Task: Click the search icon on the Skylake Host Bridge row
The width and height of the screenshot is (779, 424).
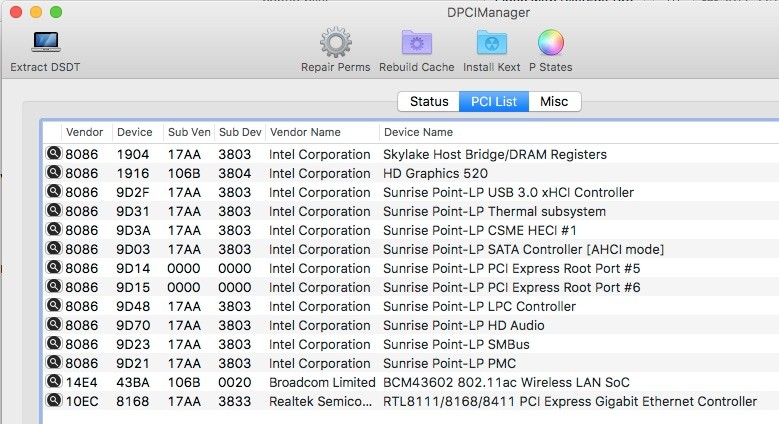Action: (x=53, y=154)
